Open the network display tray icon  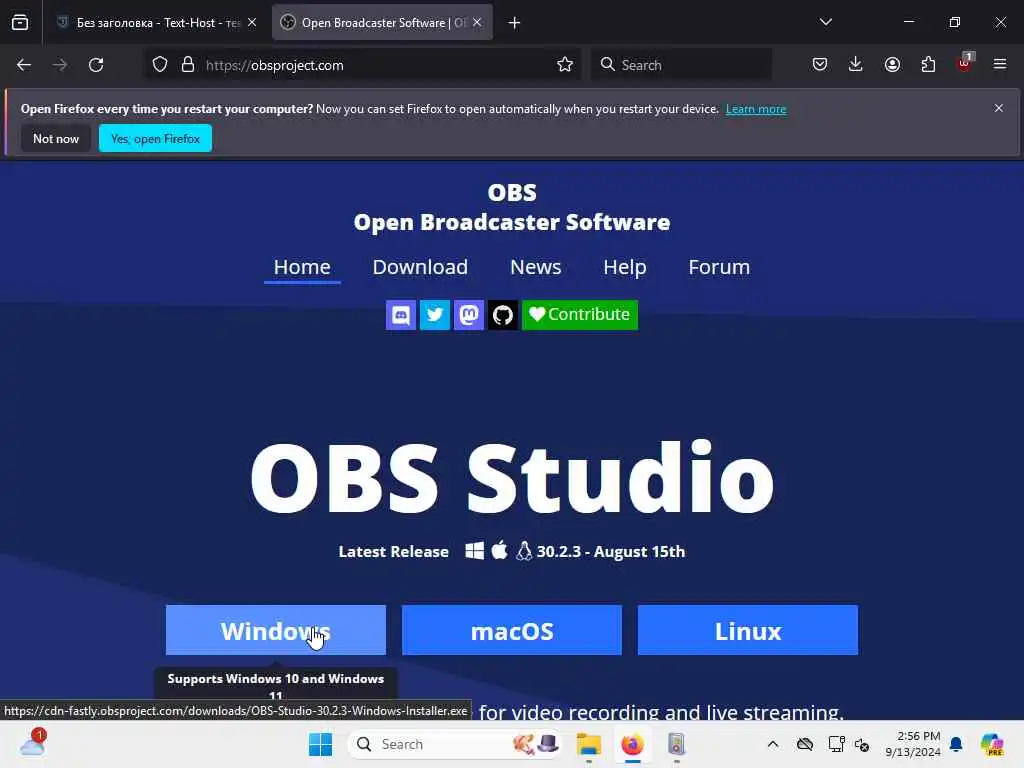pyautogui.click(x=836, y=744)
